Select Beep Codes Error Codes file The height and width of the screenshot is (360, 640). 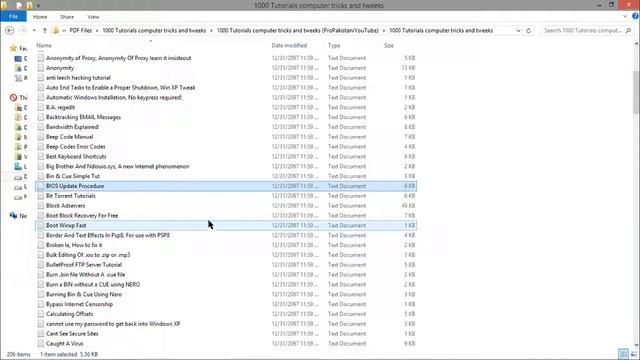point(76,147)
